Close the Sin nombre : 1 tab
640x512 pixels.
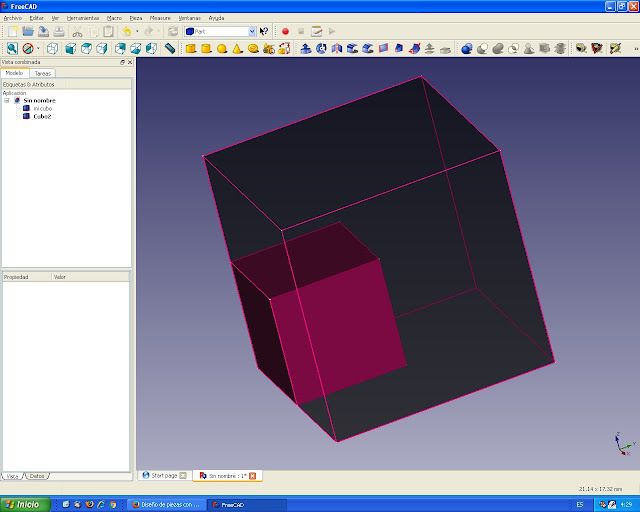click(253, 476)
